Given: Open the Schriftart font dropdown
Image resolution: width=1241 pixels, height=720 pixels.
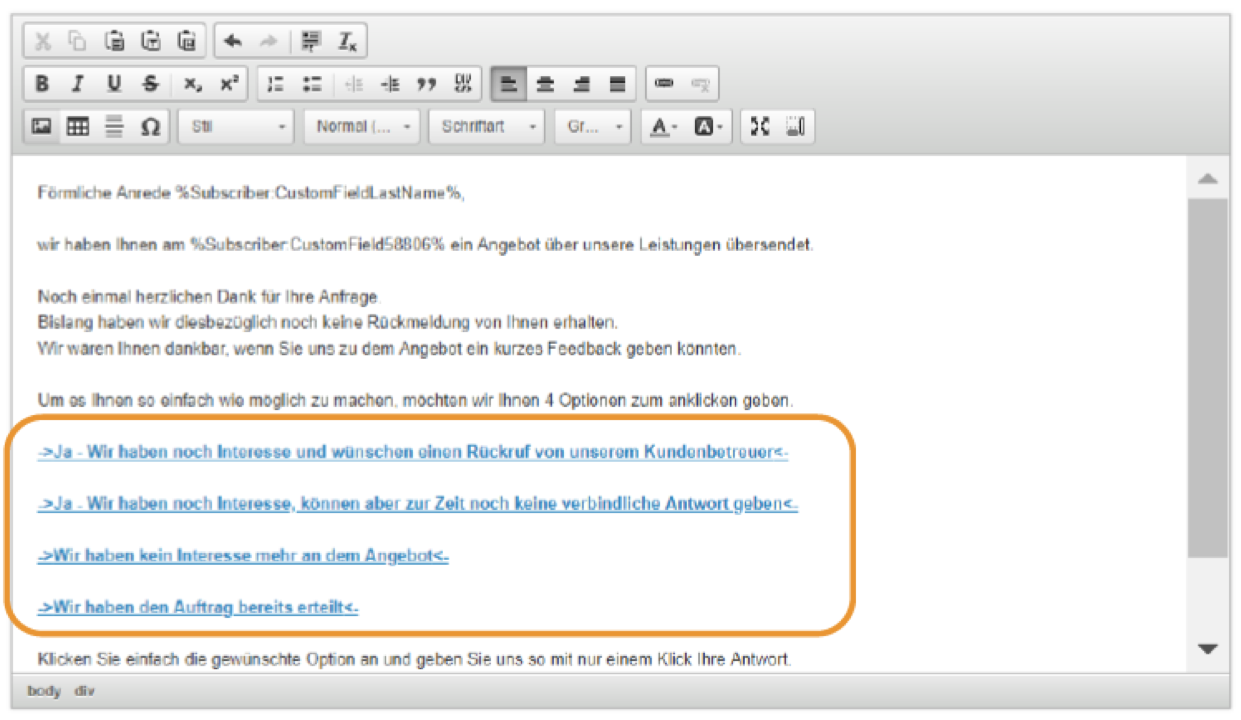Looking at the screenshot, I should [x=486, y=127].
